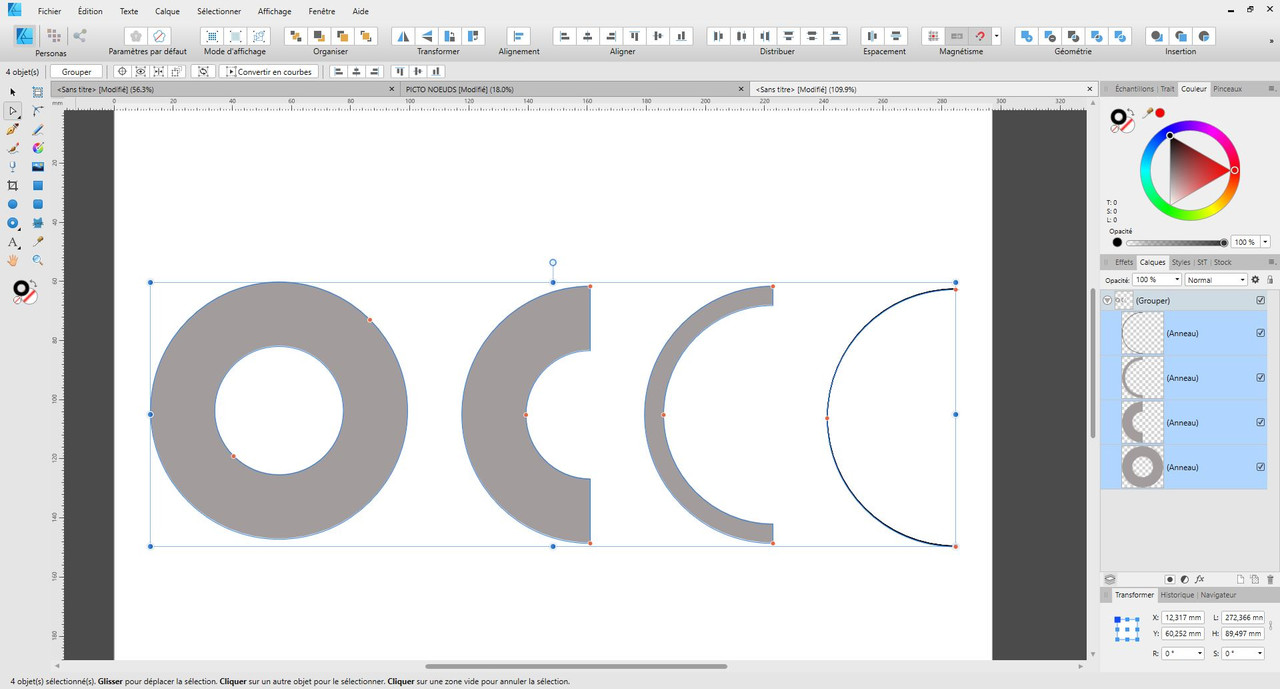The image size is (1280, 689).
Task: Apply geometry Intersect operation
Action: pyautogui.click(x=1073, y=36)
